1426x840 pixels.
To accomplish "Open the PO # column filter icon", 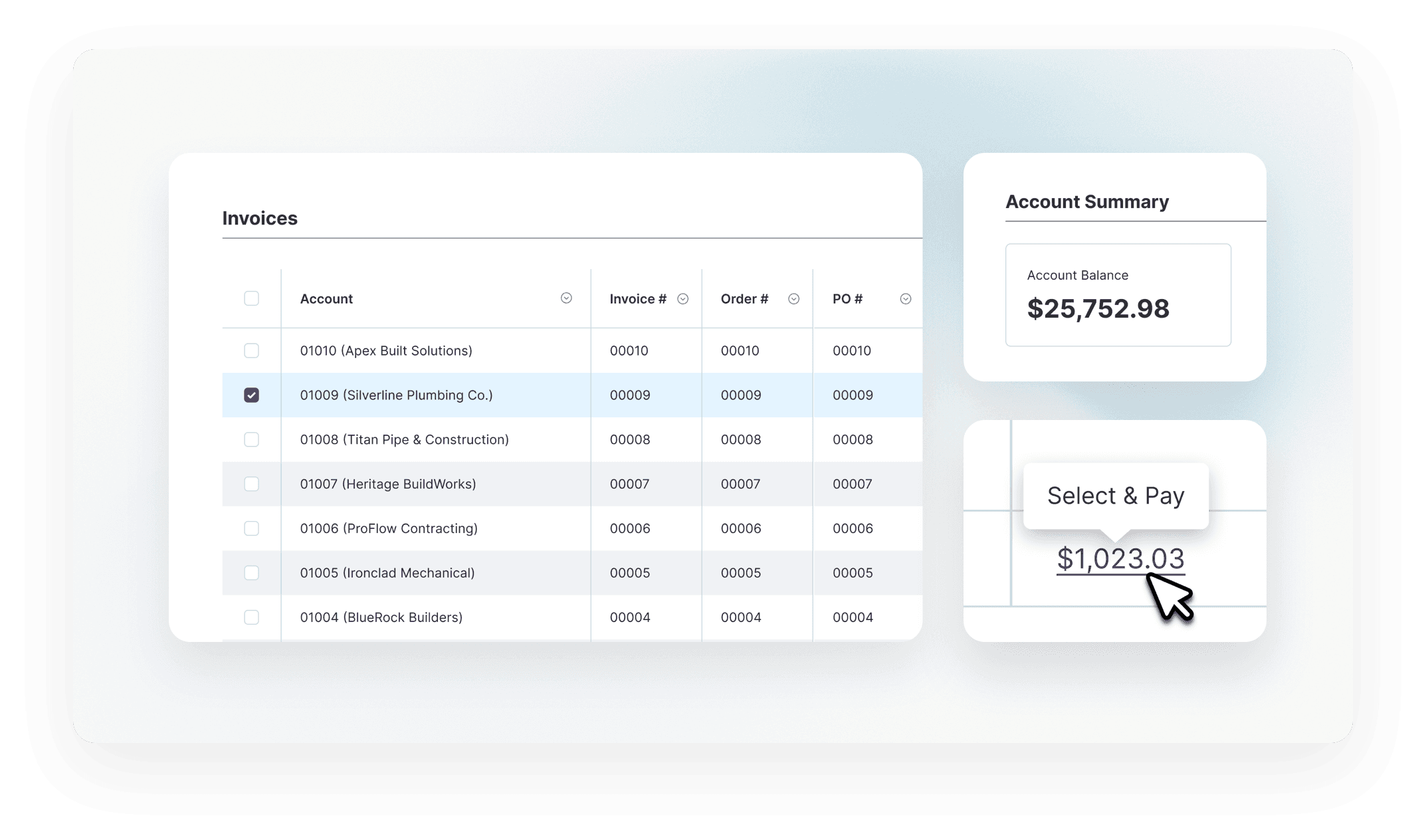I will tap(905, 299).
